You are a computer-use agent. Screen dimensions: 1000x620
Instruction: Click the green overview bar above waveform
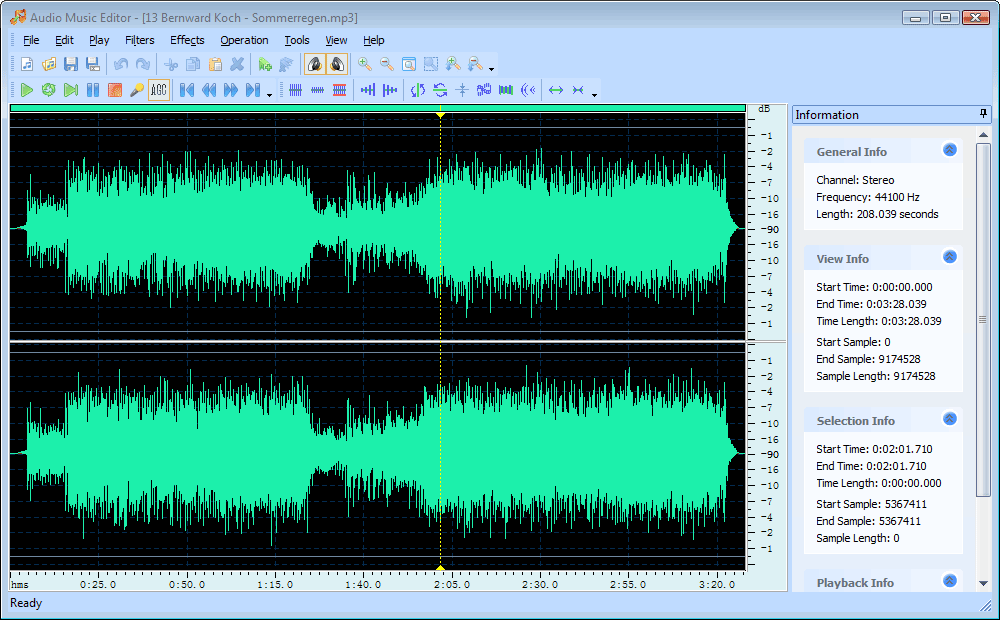pos(378,108)
